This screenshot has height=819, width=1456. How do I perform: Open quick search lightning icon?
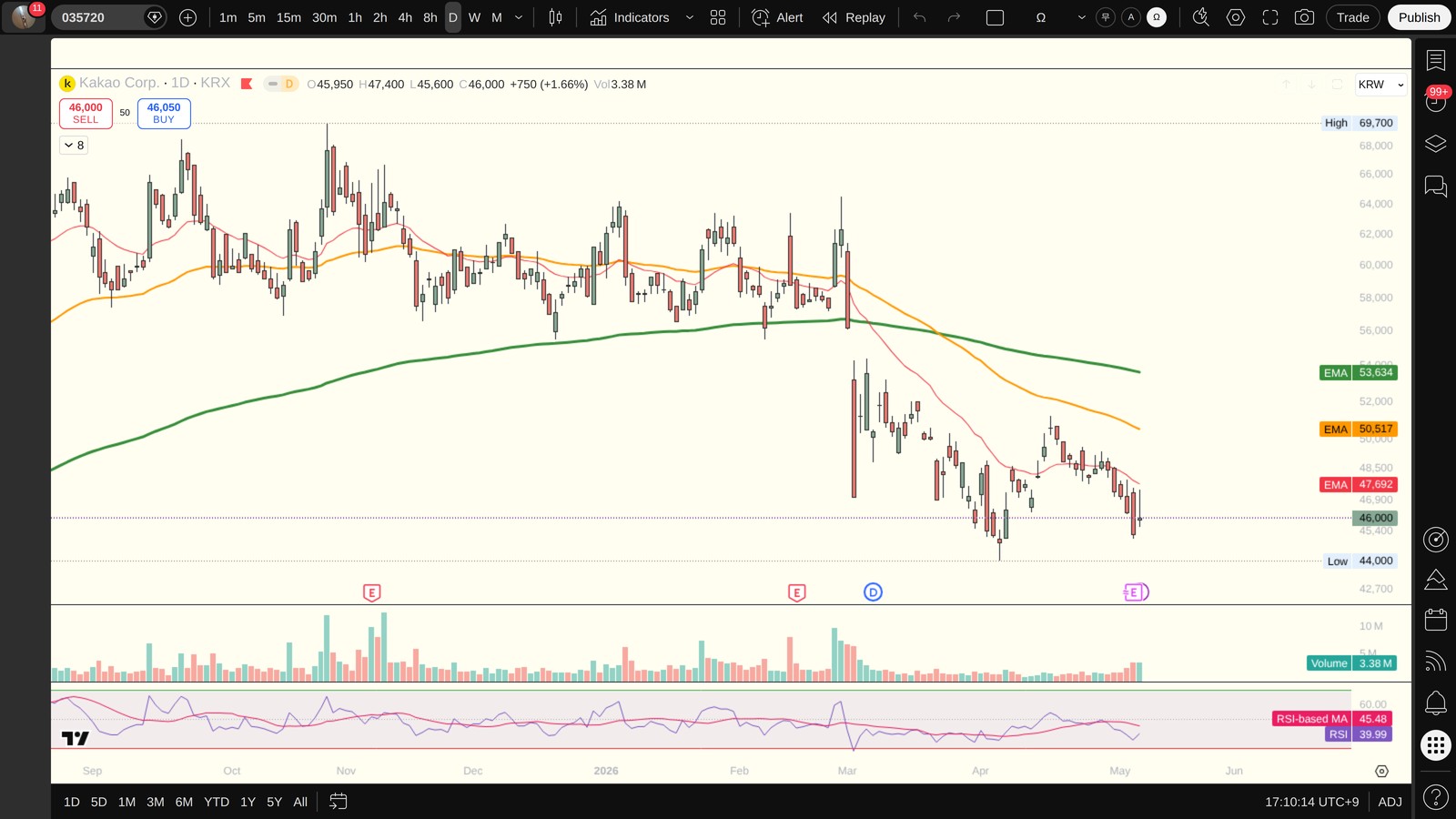1200,17
